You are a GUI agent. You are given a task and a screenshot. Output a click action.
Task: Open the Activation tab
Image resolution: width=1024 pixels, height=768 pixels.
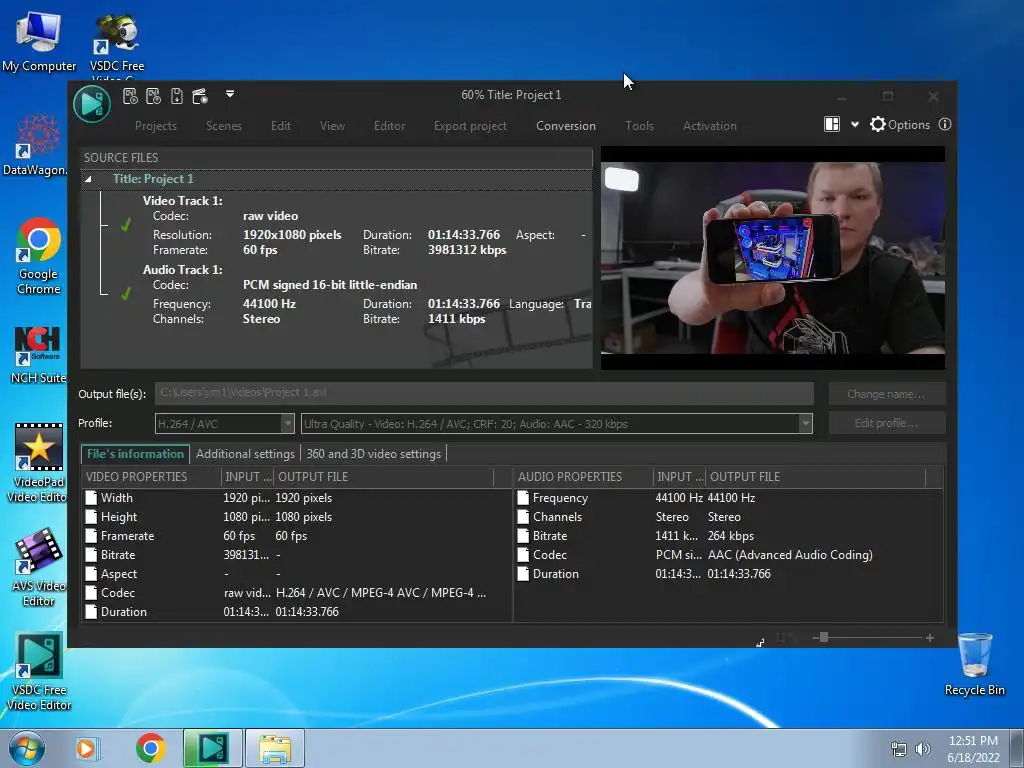pyautogui.click(x=709, y=125)
